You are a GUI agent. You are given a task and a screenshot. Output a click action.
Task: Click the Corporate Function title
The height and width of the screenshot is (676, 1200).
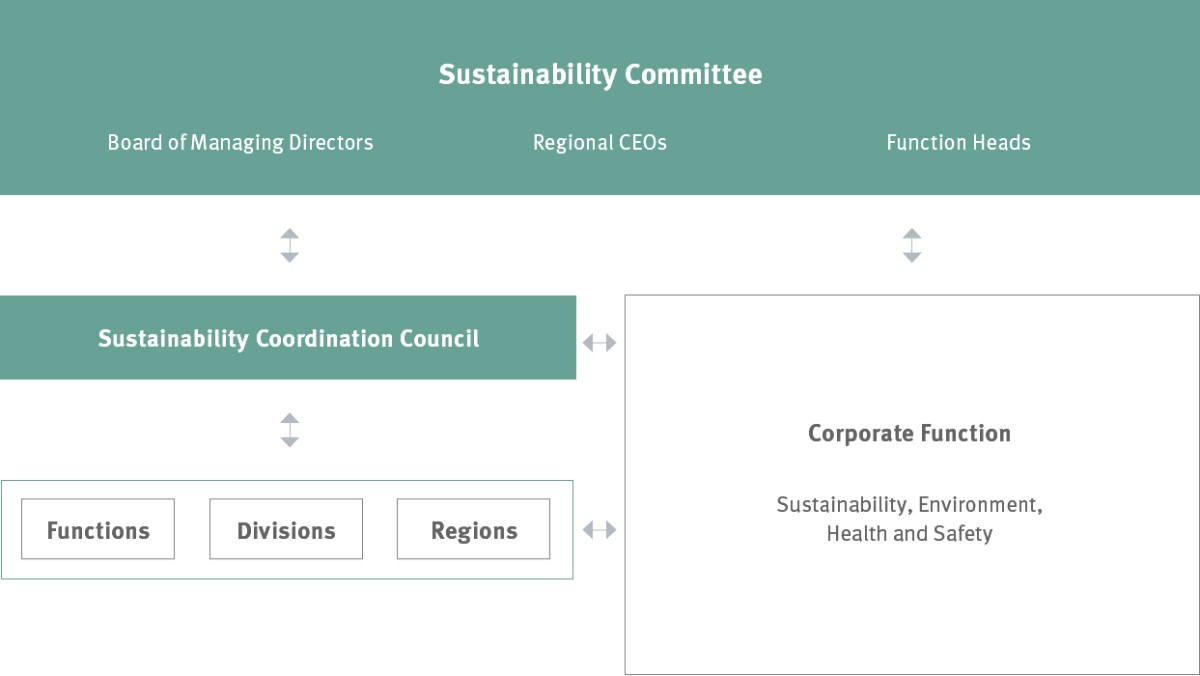coord(909,433)
